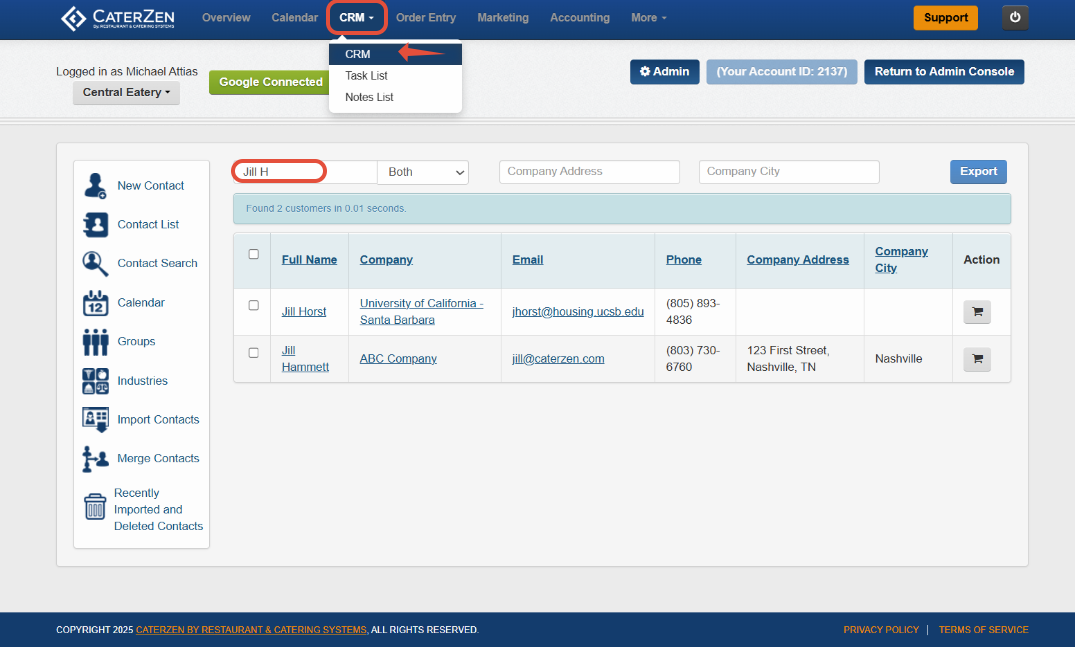Check the Jill Horst row checkbox
The height and width of the screenshot is (647, 1075).
[254, 306]
